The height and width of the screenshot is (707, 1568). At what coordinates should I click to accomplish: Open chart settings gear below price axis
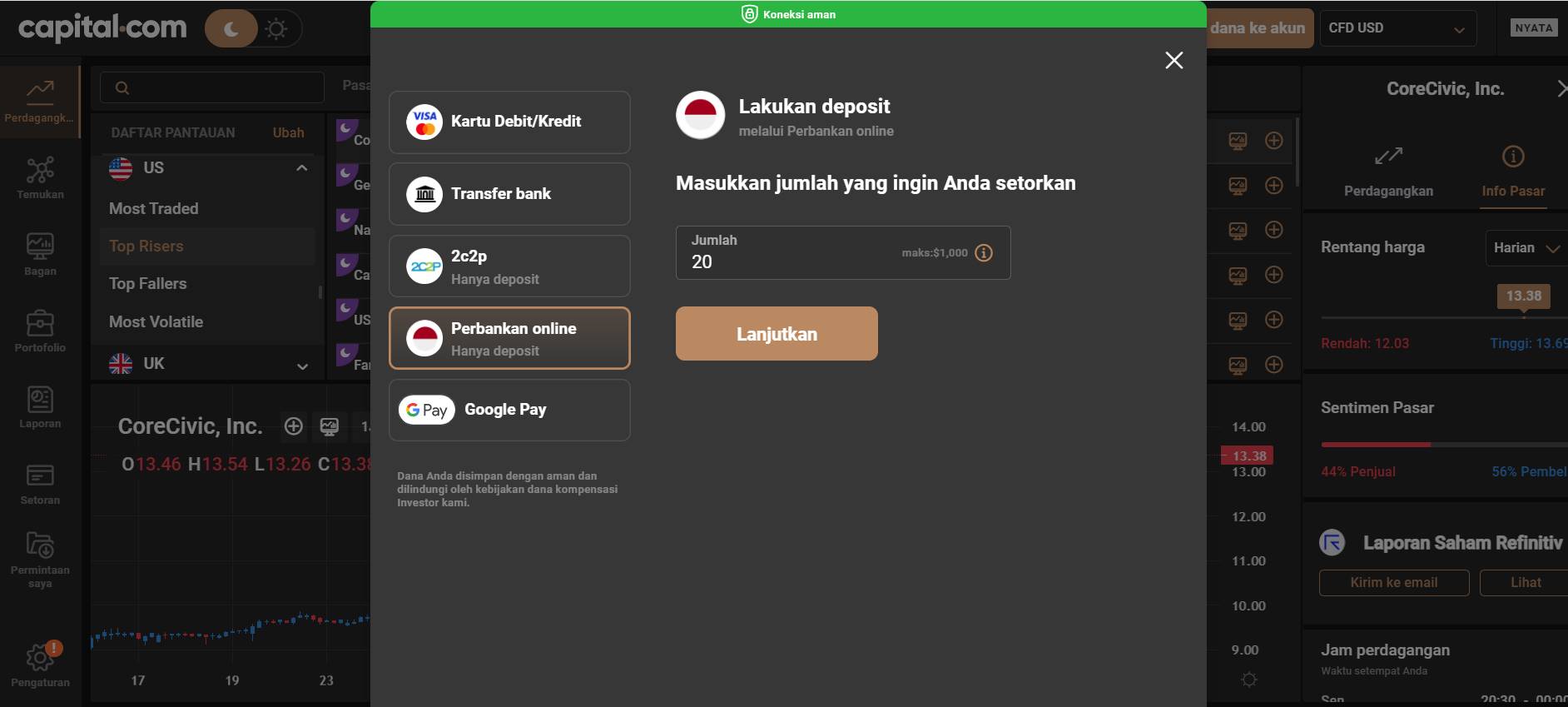[x=1248, y=680]
